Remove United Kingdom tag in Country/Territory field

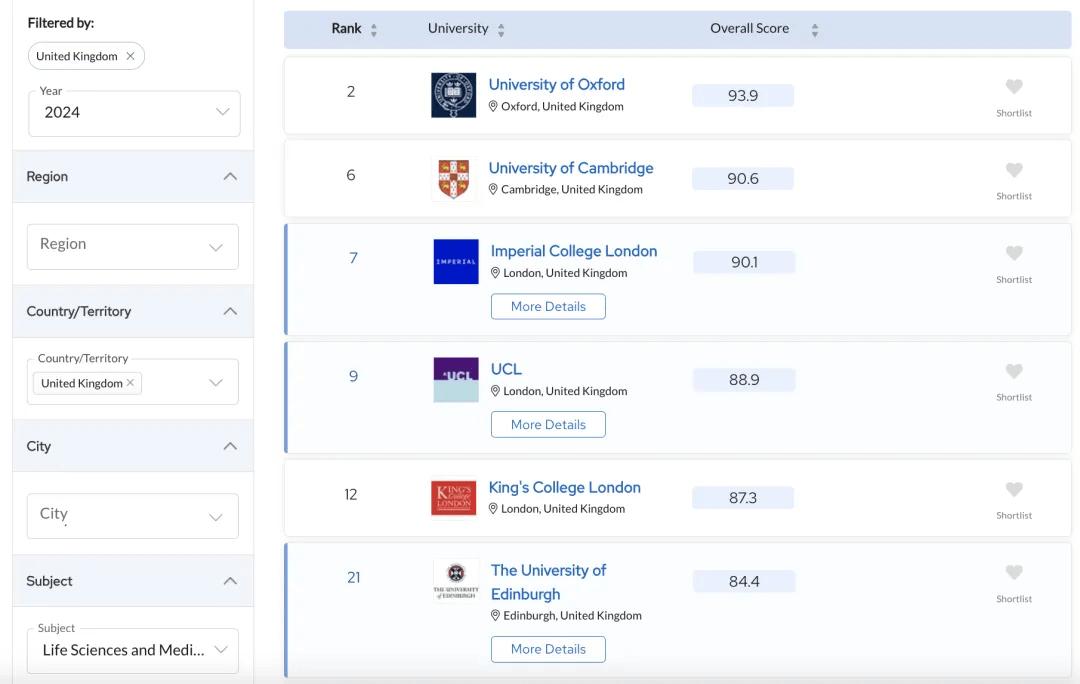point(130,382)
